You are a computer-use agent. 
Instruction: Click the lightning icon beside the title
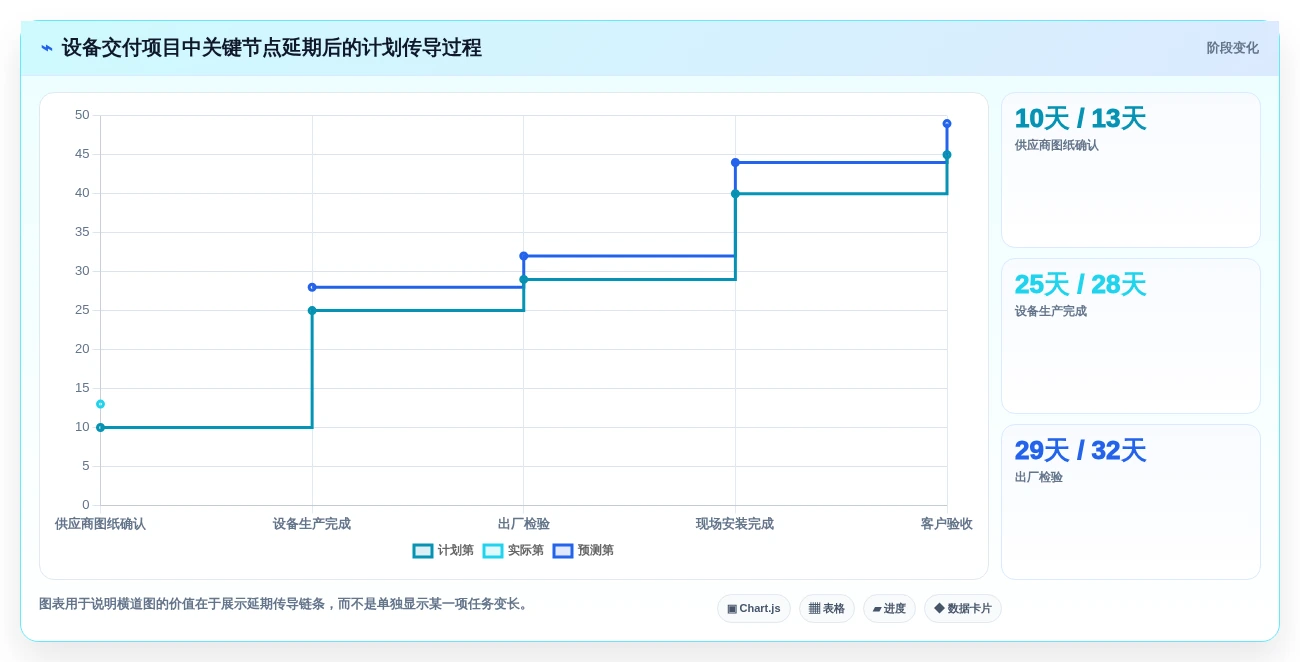coord(47,48)
